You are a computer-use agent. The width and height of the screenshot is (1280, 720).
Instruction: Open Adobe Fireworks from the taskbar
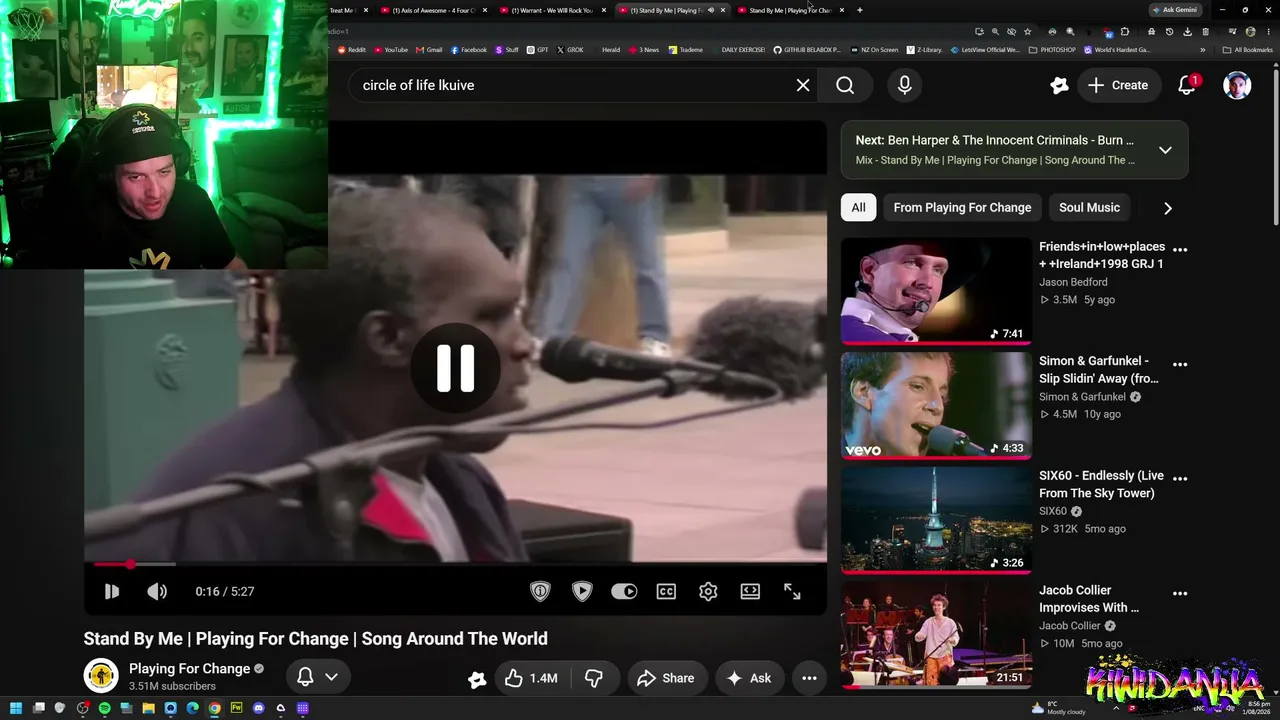point(237,708)
